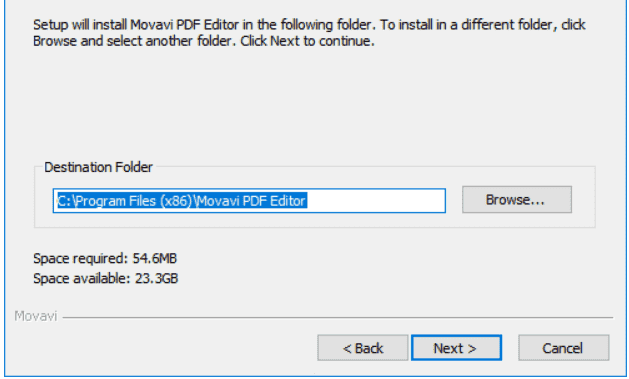
Task: Click 'Click Next to continue' instruction text
Action: [307, 41]
